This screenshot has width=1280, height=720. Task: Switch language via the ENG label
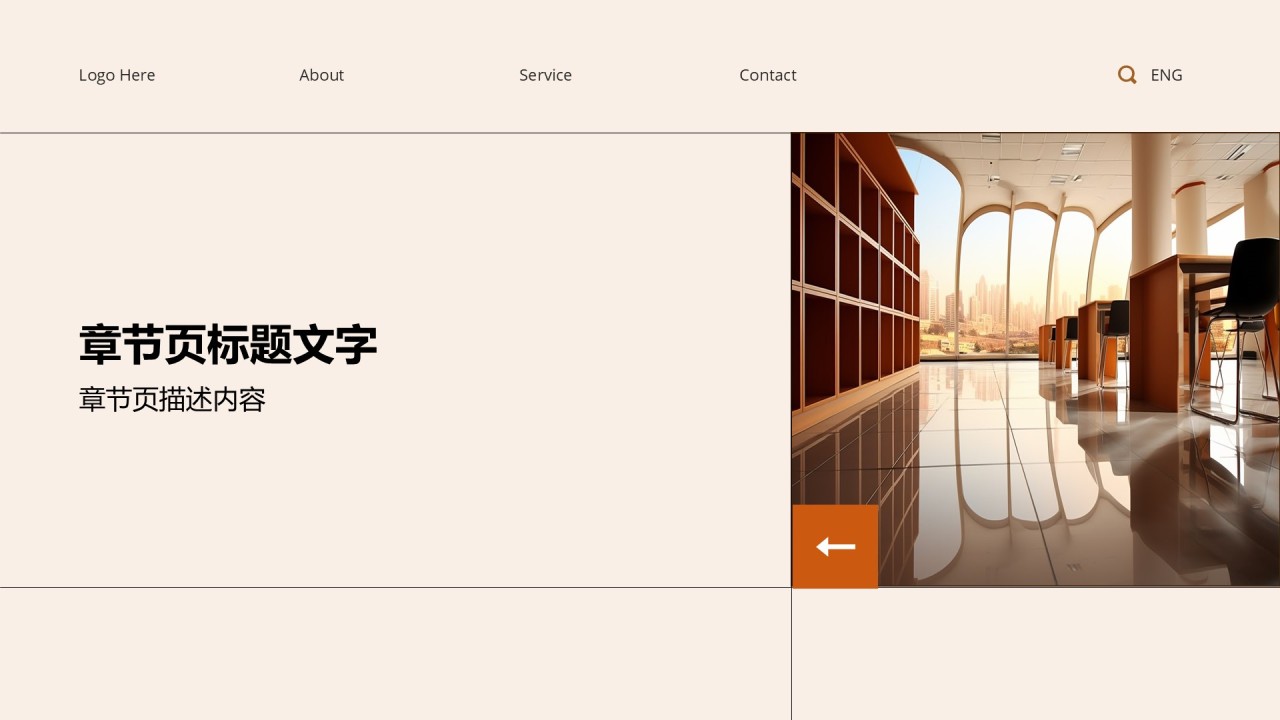[x=1166, y=75]
